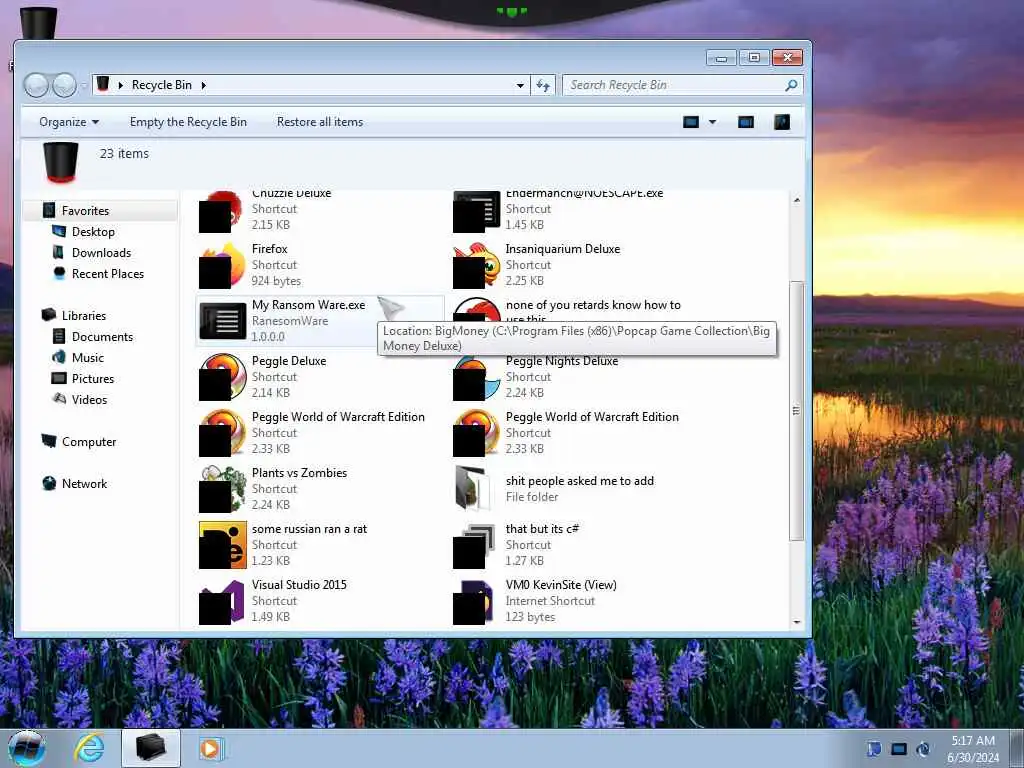Select the 'that but its c#' icon
The image size is (1024, 768).
(474, 545)
